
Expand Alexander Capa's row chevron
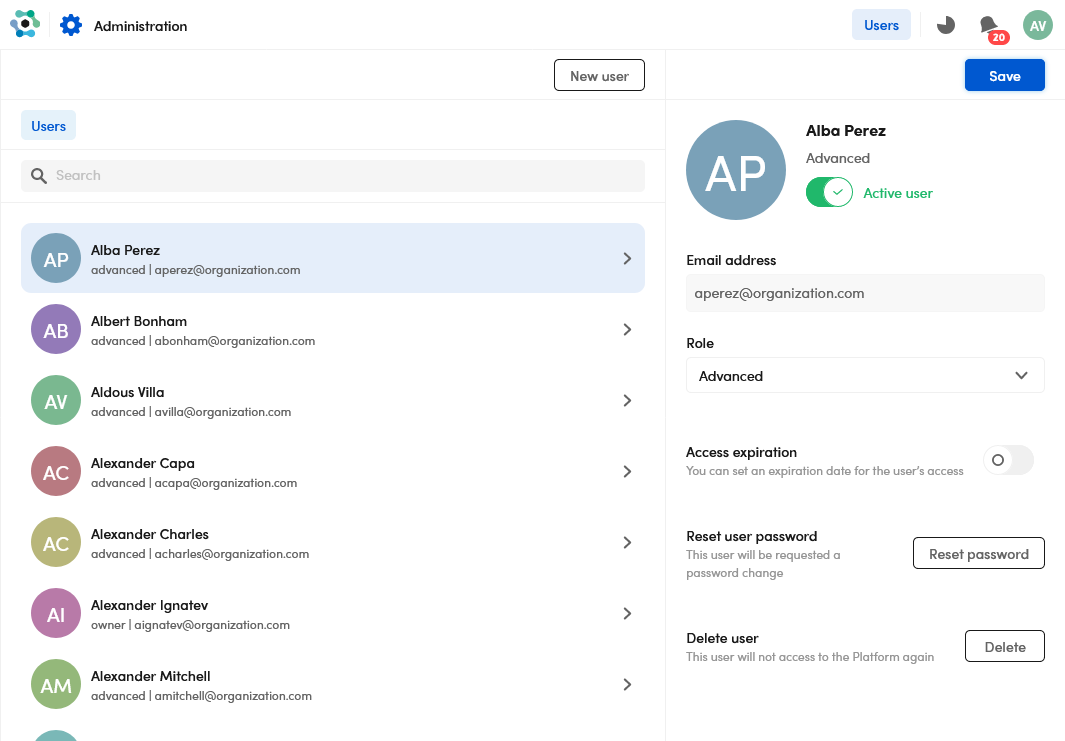tap(627, 472)
